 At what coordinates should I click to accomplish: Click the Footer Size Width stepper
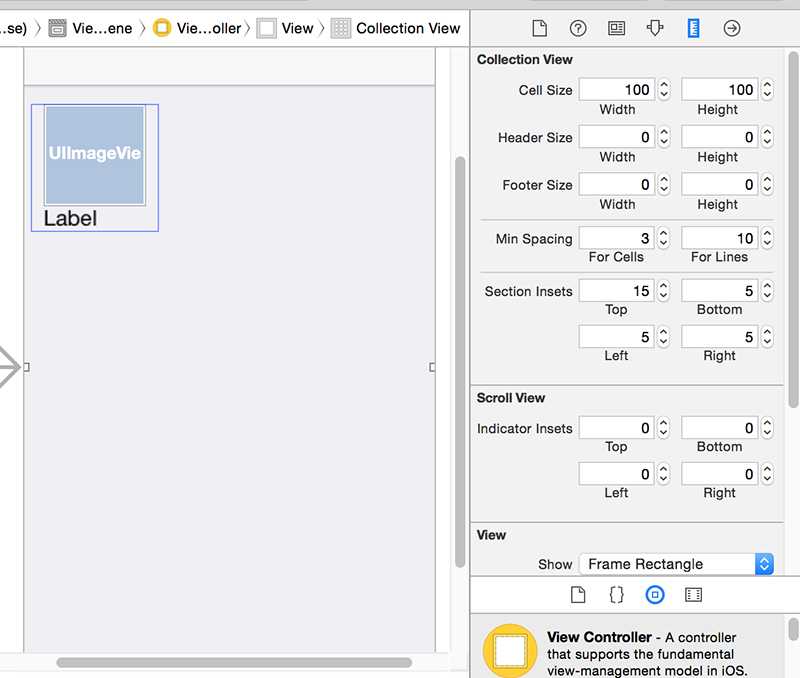click(663, 185)
